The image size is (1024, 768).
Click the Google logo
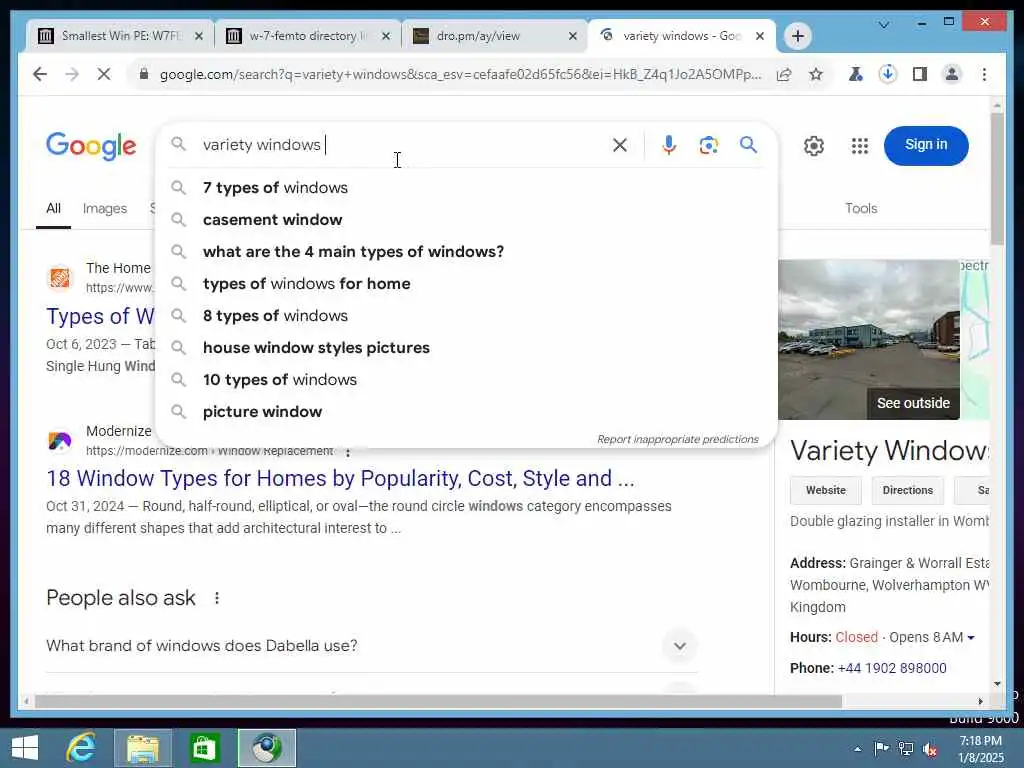(x=91, y=145)
